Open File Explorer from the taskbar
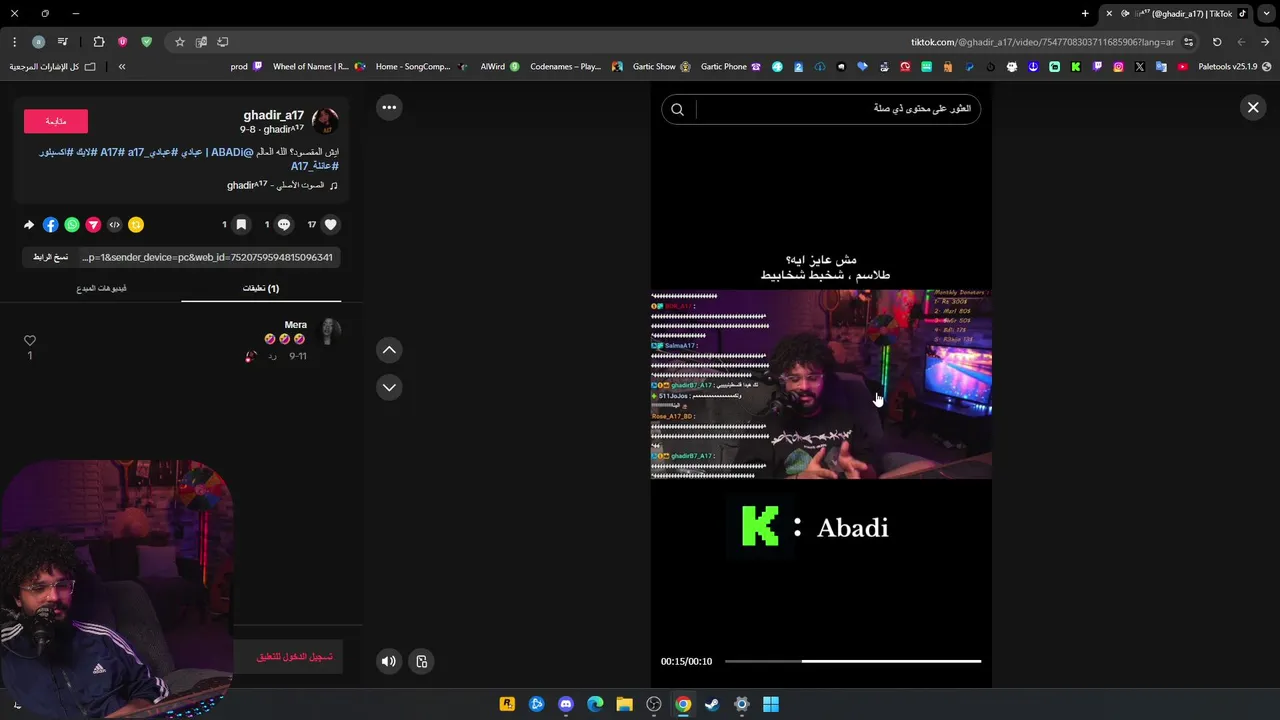Image resolution: width=1280 pixels, height=720 pixels. click(624, 704)
